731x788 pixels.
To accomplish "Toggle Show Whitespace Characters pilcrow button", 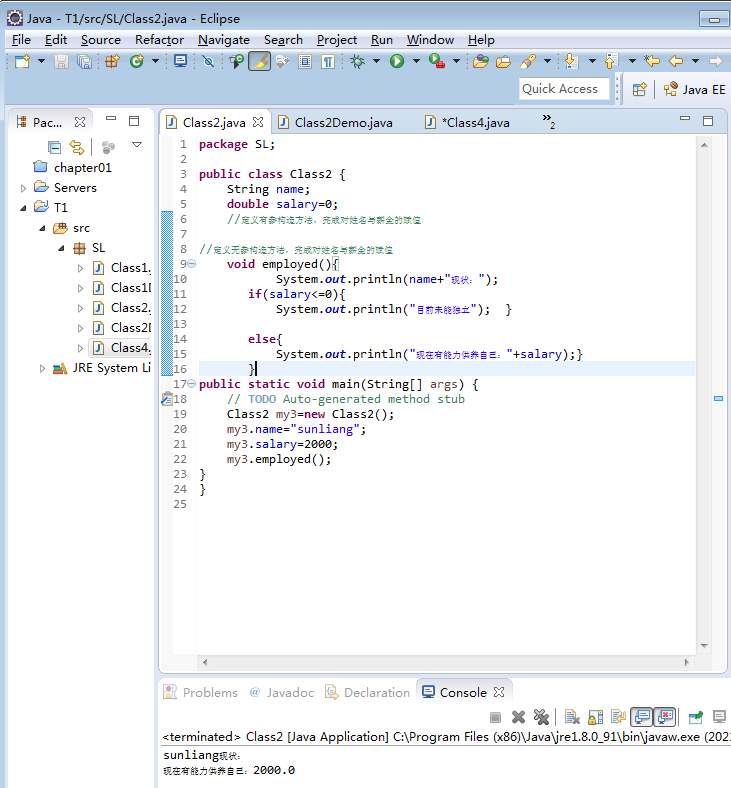I will (328, 62).
